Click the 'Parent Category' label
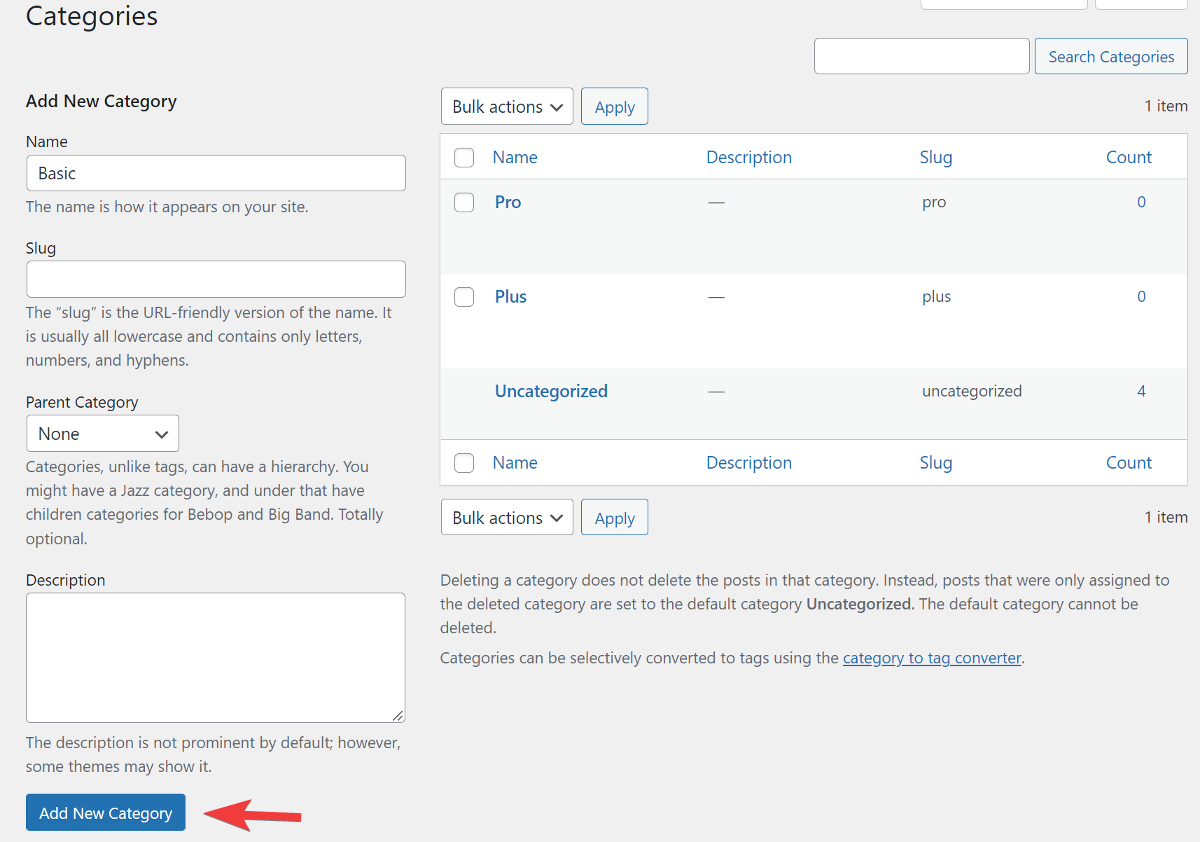This screenshot has height=842, width=1200. click(x=82, y=402)
